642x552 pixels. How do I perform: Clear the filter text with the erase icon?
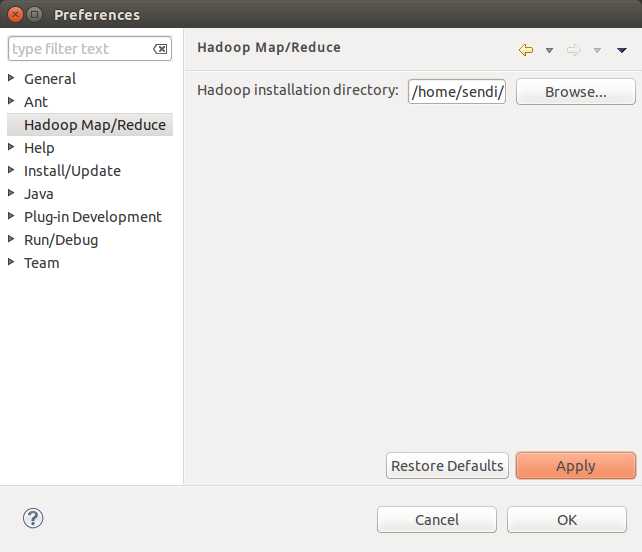point(160,49)
